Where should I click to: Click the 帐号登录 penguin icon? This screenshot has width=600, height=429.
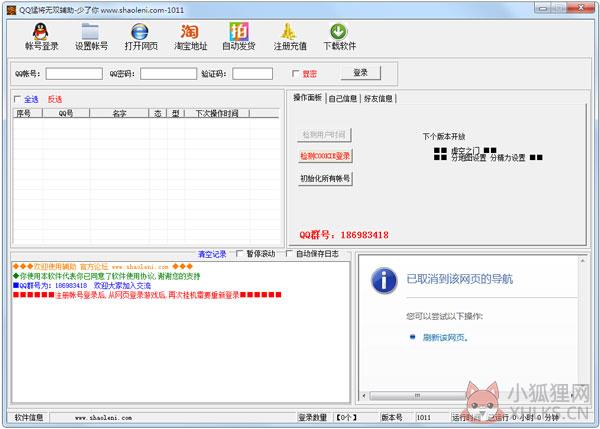pyautogui.click(x=41, y=31)
